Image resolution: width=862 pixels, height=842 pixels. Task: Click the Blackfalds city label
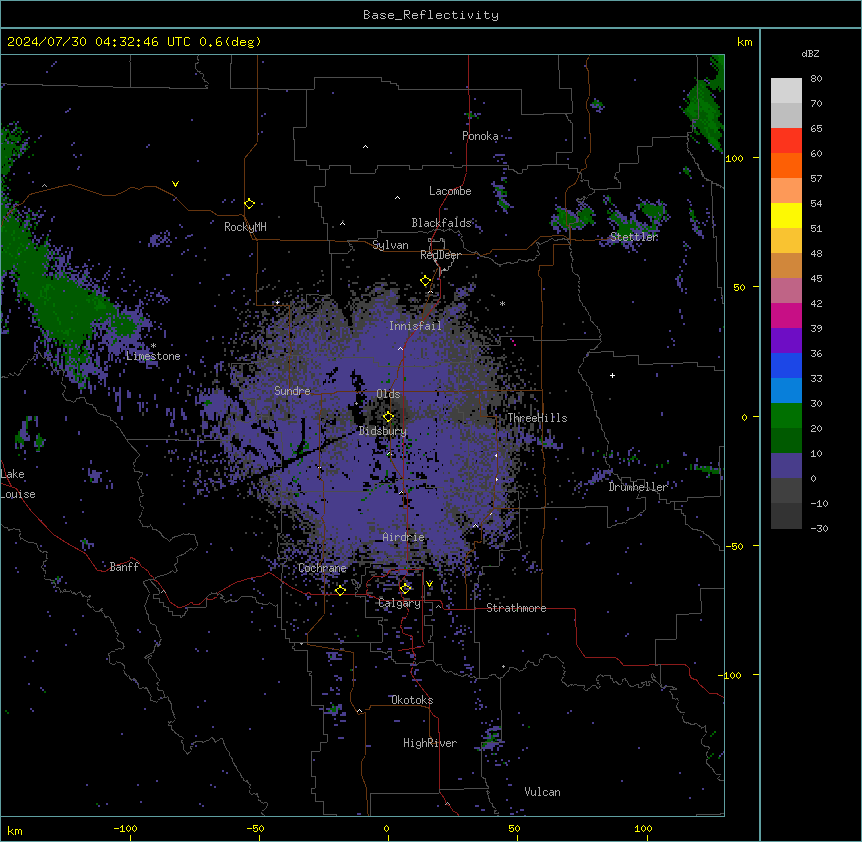click(x=441, y=223)
